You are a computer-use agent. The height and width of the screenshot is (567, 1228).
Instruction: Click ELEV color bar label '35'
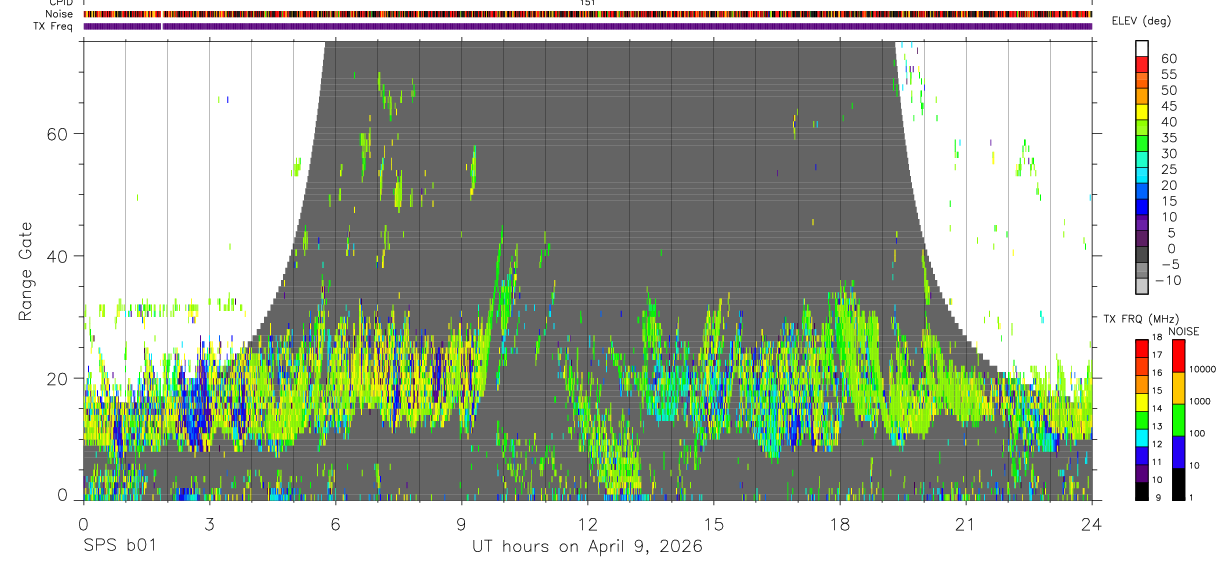point(1168,138)
